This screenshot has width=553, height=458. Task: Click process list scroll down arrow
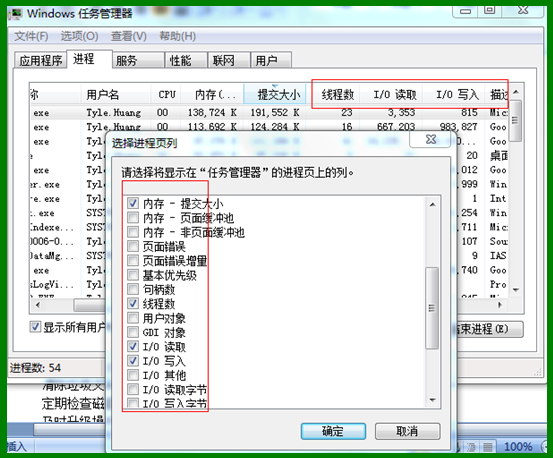point(516,290)
